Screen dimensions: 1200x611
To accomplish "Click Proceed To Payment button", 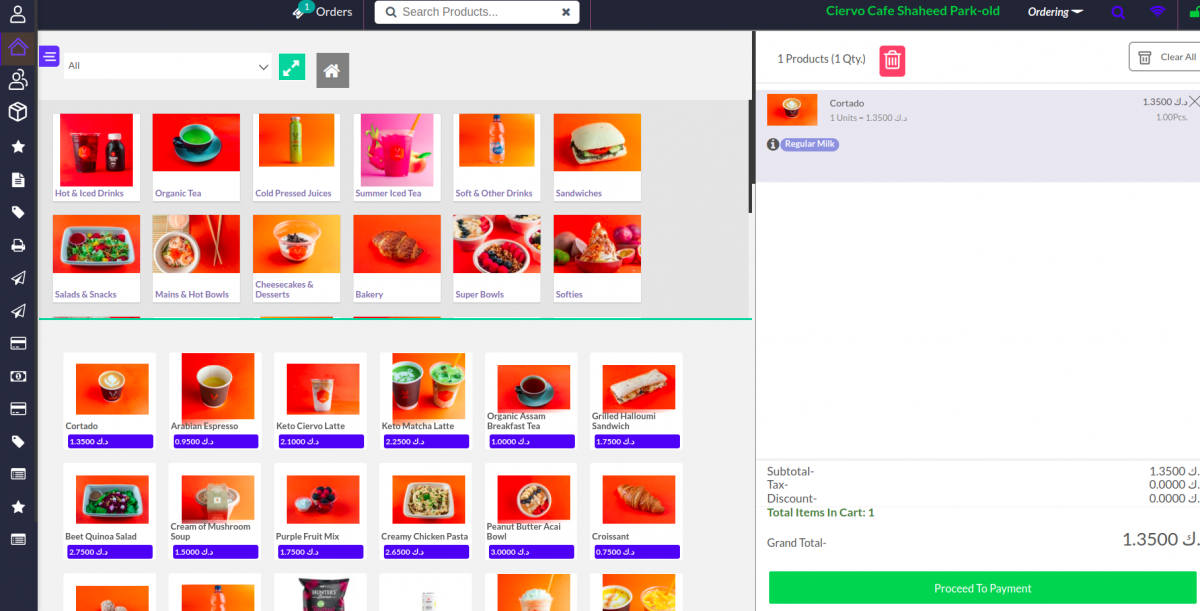I will point(982,588).
